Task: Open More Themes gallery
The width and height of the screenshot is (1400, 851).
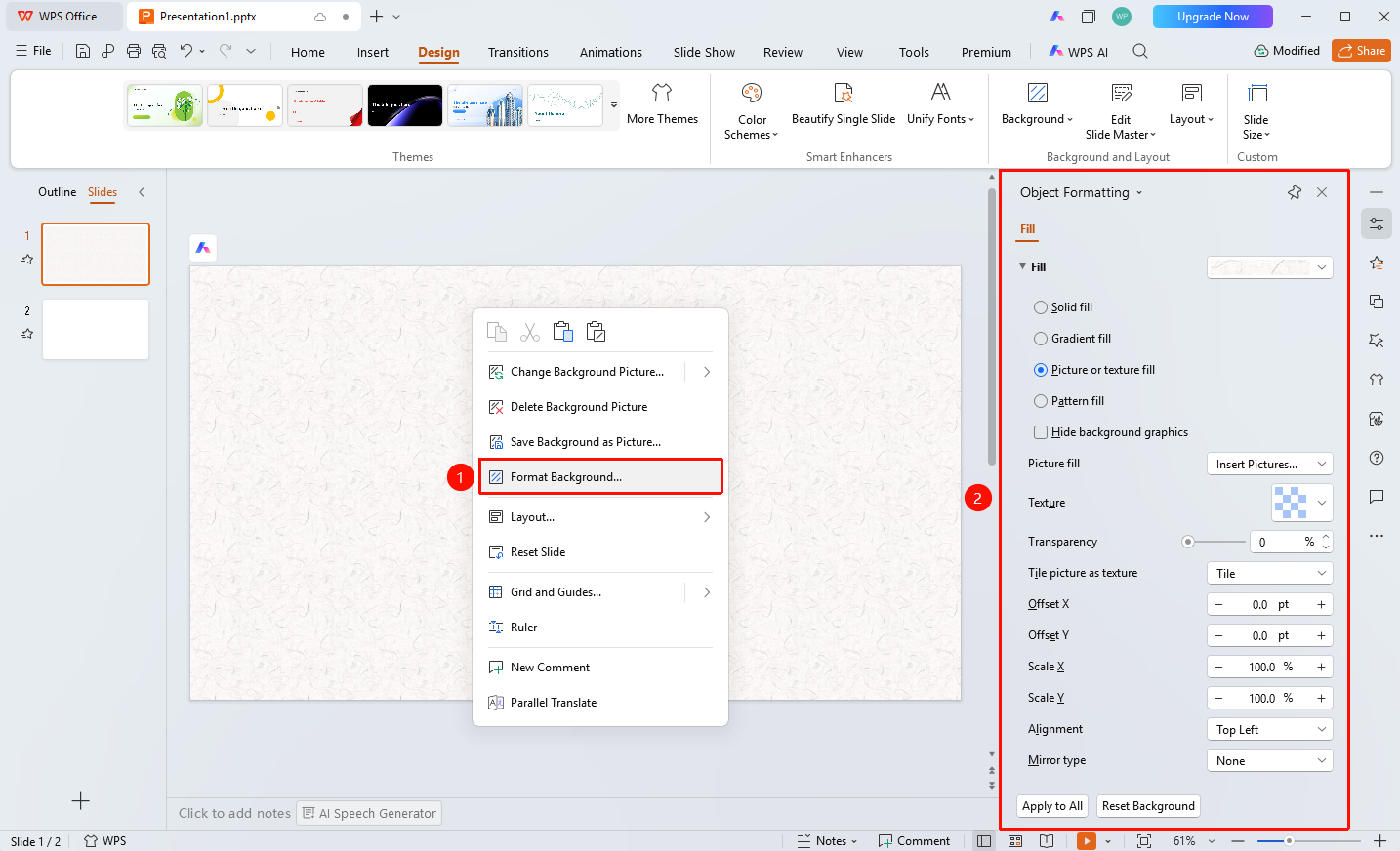Action: pos(662,105)
